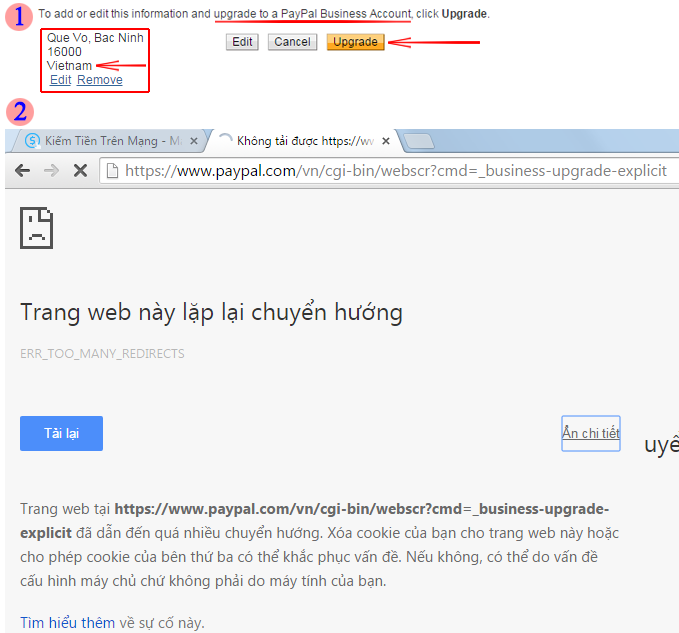Open the Tìm hiểu thêm link
The image size is (679, 633).
(68, 623)
